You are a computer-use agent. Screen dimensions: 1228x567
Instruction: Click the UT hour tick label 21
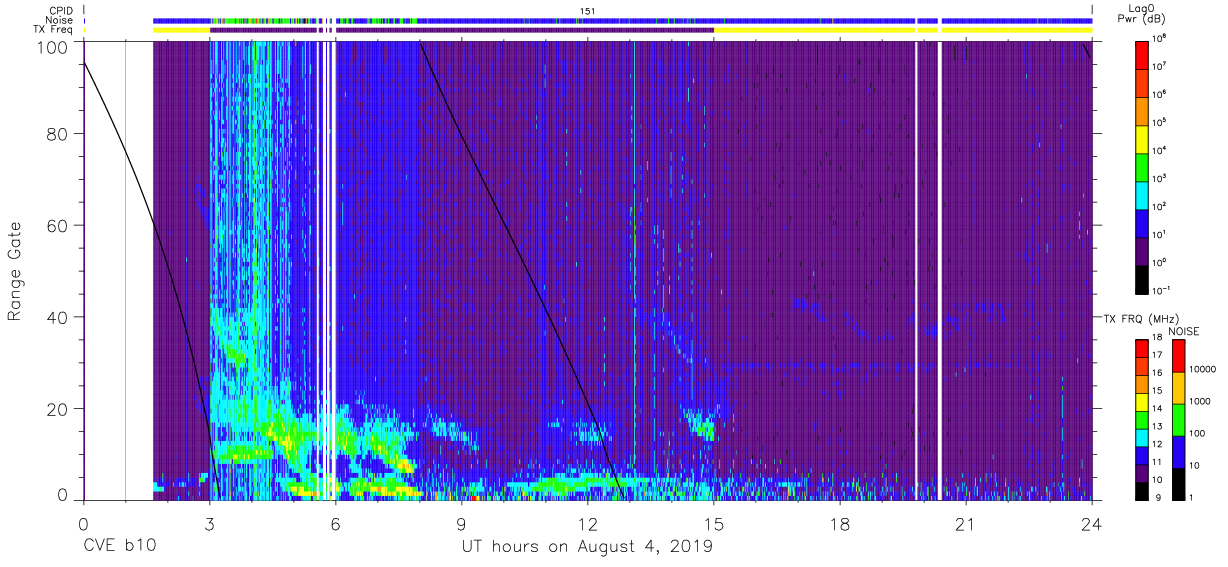tap(966, 522)
